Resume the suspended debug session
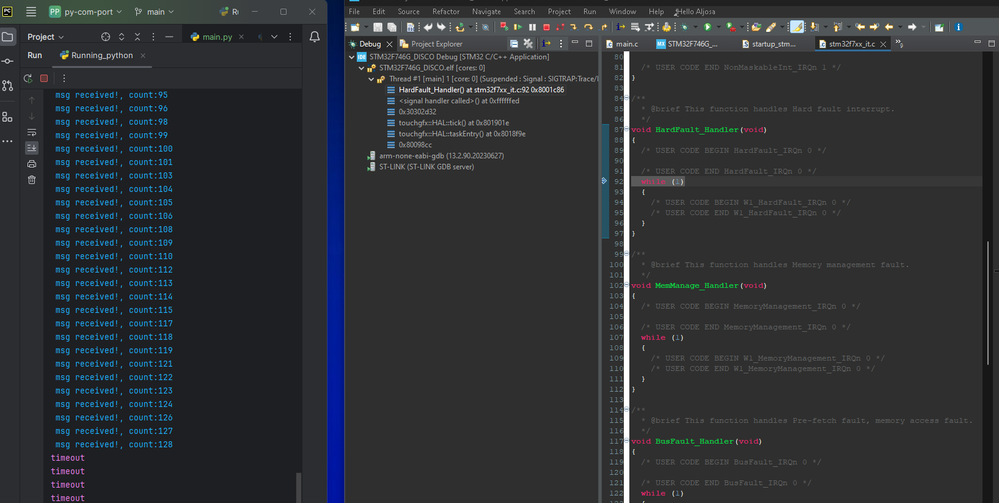This screenshot has height=503, width=999. (518, 27)
